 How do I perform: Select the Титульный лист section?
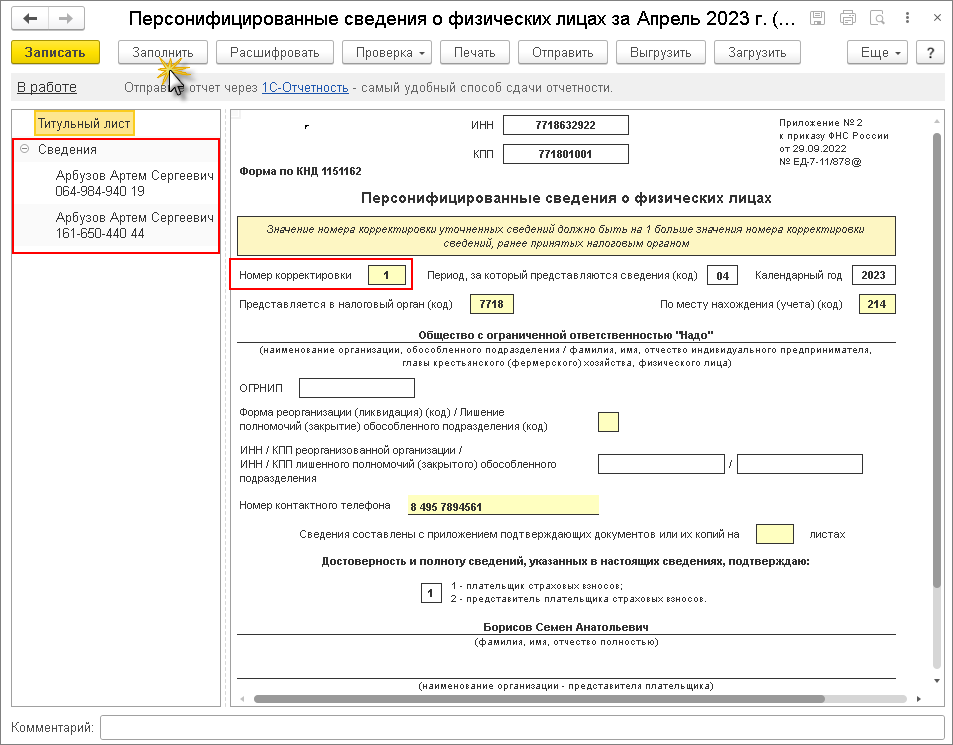pyautogui.click(x=84, y=123)
